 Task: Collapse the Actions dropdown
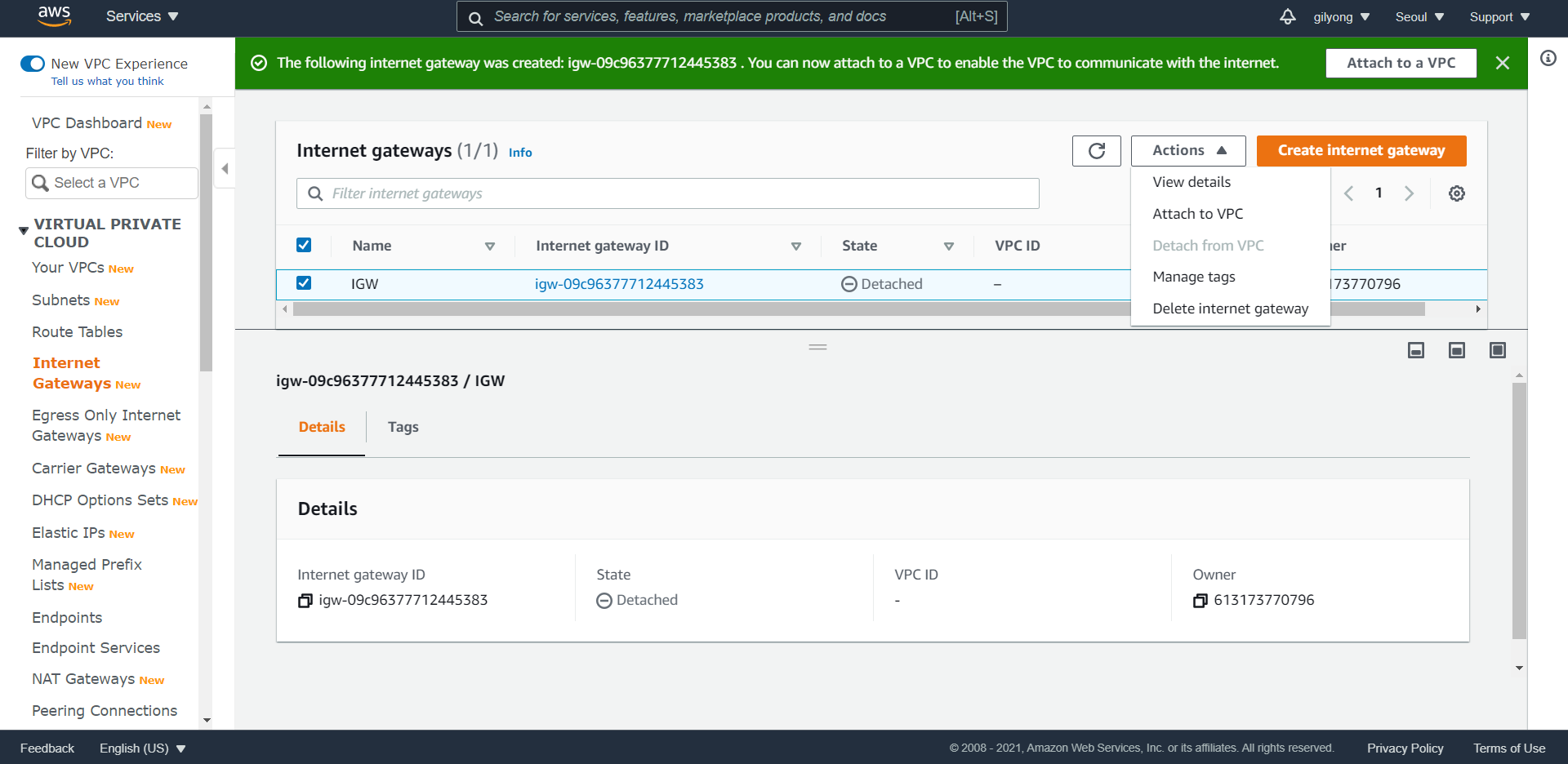click(1188, 151)
